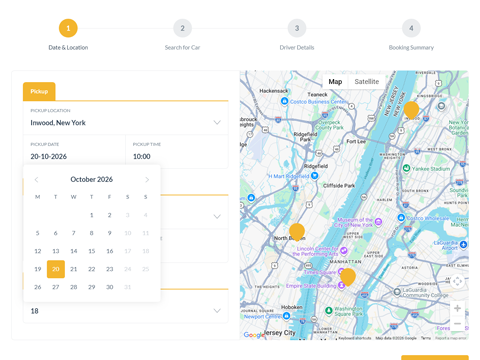The width and height of the screenshot is (480, 360).
Task: Click October 2026 month header
Action: pos(92,179)
